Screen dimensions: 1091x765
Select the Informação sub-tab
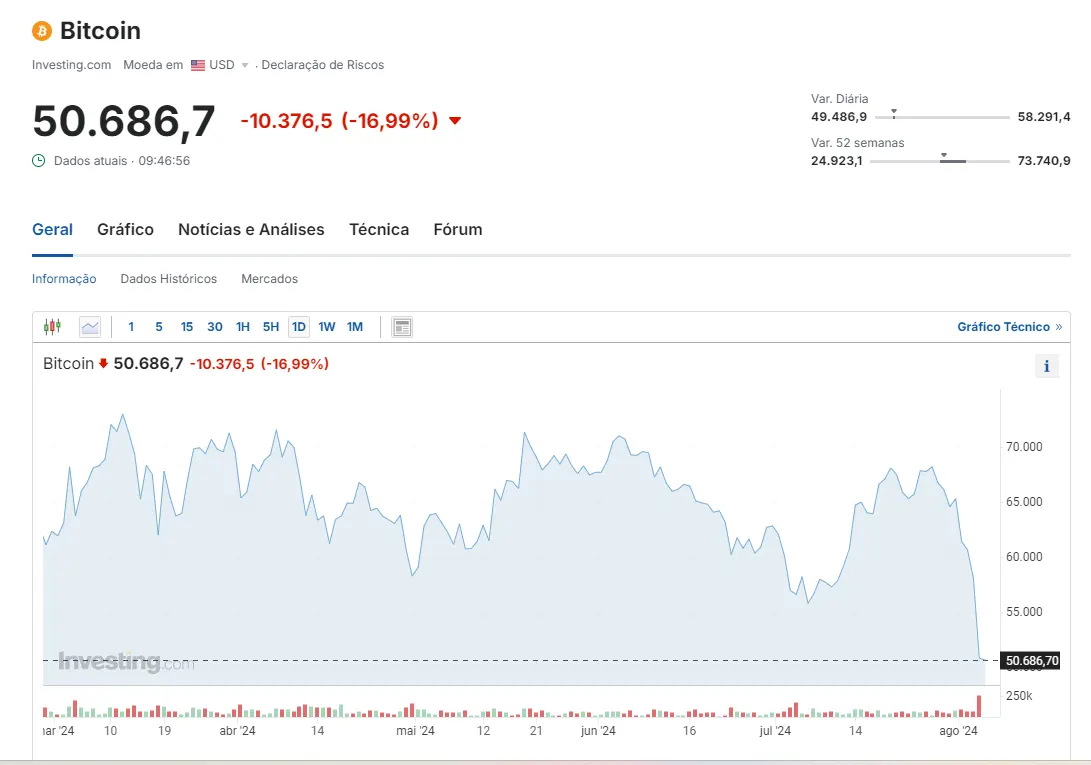tap(64, 279)
